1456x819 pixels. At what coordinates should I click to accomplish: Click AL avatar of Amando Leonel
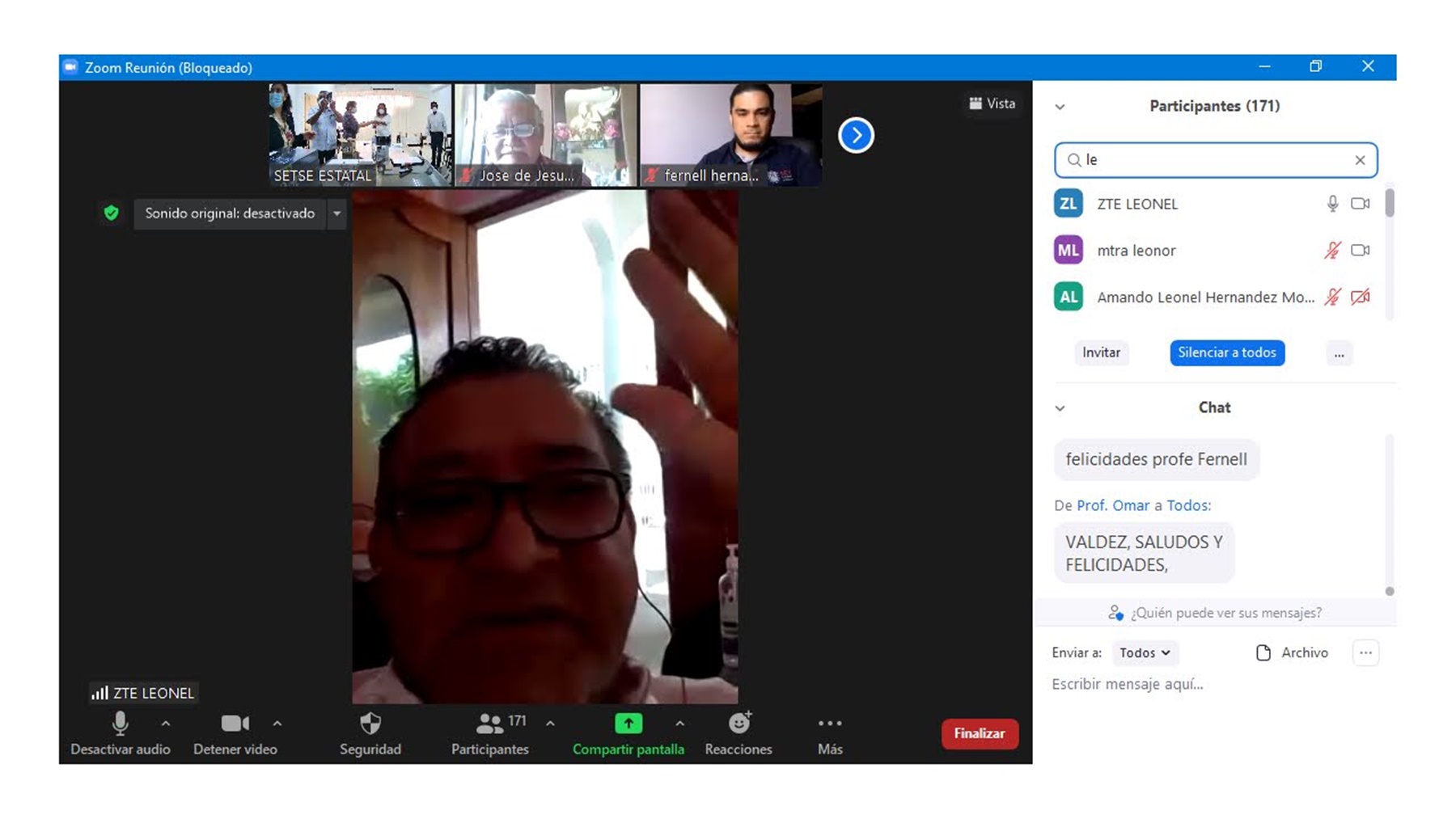[x=1068, y=297]
